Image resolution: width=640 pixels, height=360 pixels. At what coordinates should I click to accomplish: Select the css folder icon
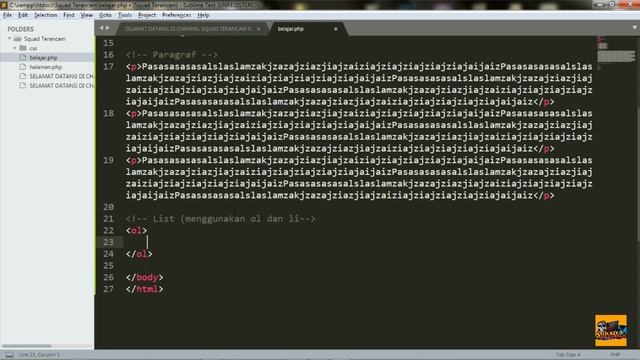click(23, 48)
